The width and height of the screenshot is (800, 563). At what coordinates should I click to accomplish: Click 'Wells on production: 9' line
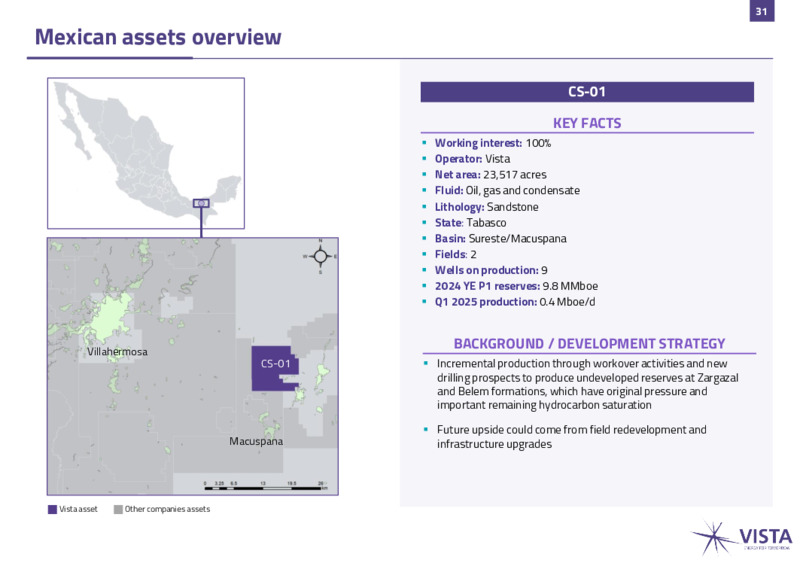click(491, 270)
